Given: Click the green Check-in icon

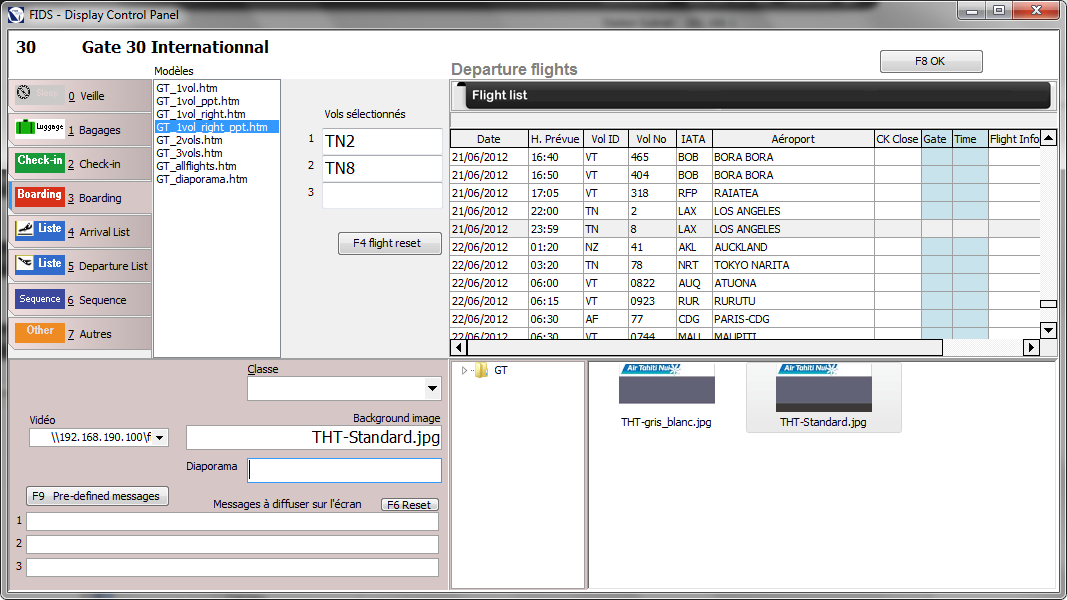Looking at the screenshot, I should [x=40, y=162].
